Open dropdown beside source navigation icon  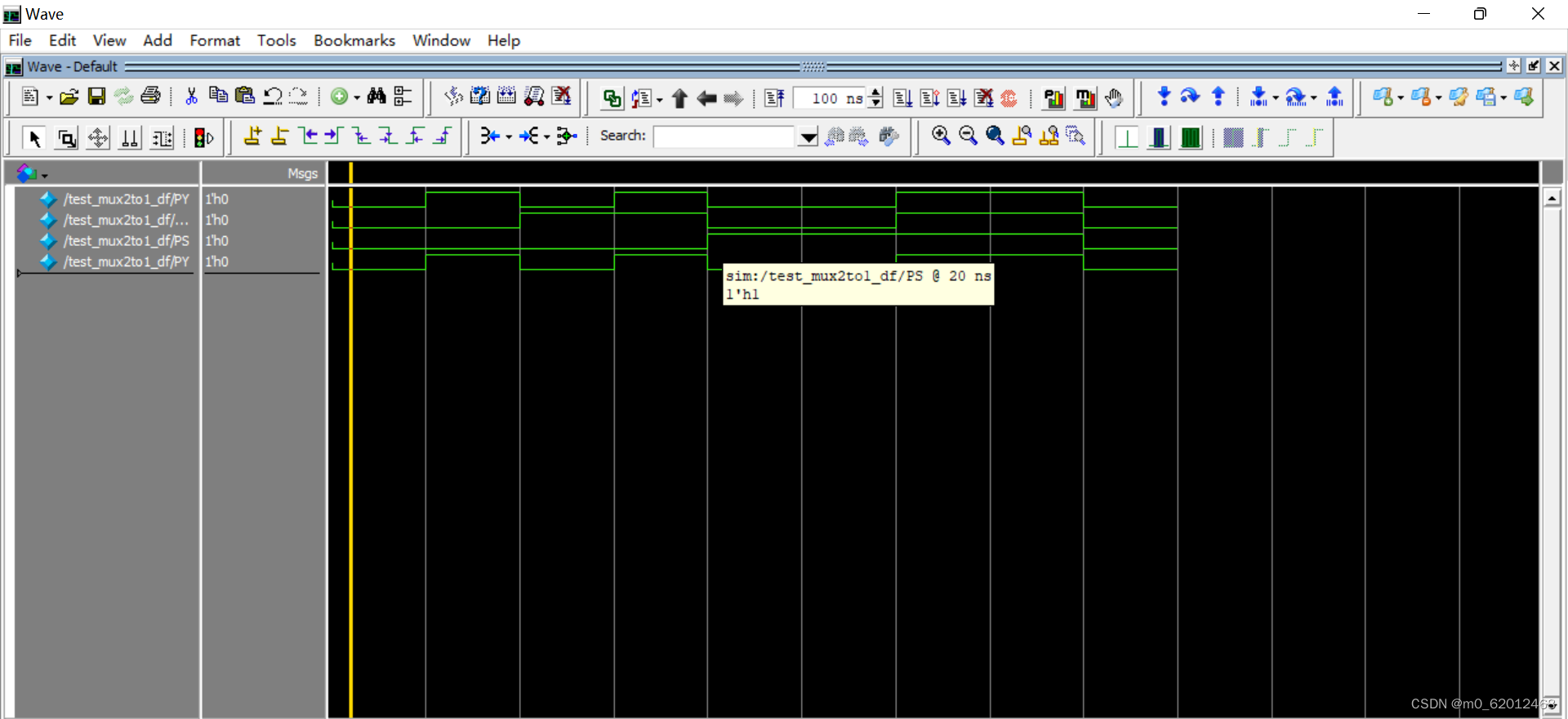tap(659, 100)
